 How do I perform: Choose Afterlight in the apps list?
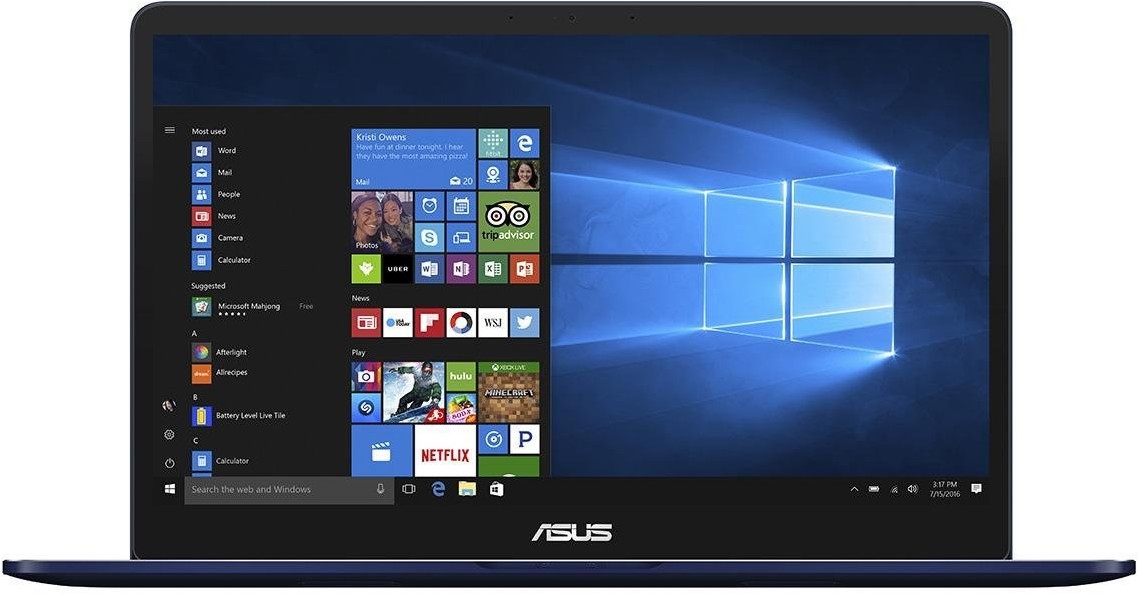pyautogui.click(x=230, y=352)
